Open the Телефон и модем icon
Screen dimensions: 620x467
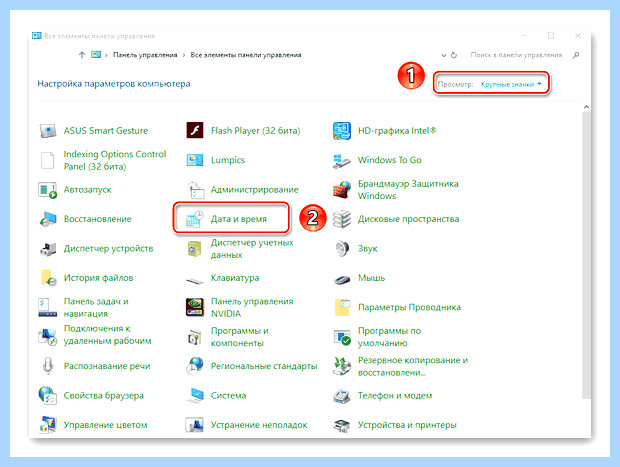[342, 396]
